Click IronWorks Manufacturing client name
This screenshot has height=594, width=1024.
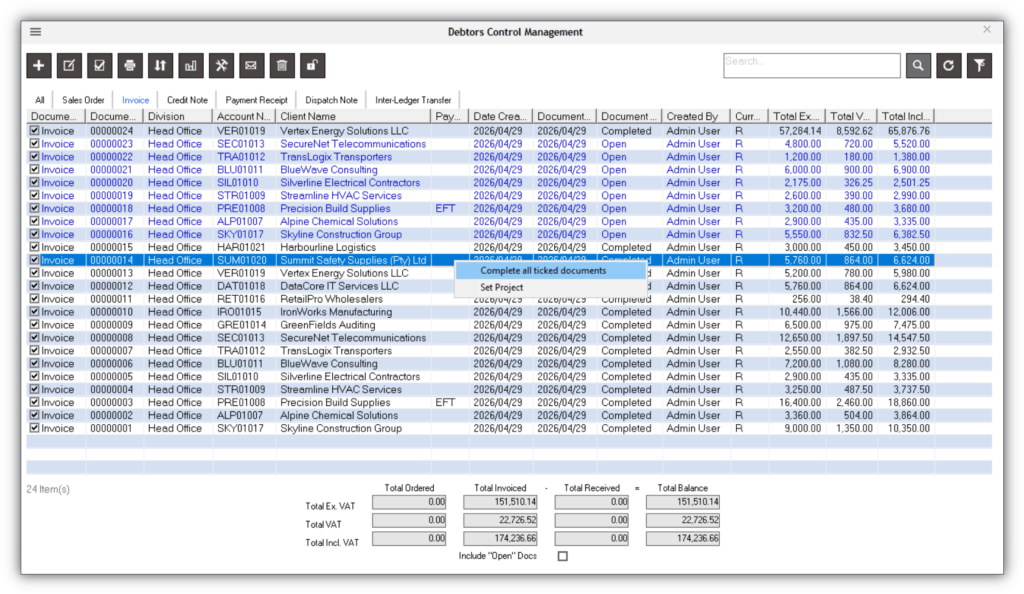(336, 312)
